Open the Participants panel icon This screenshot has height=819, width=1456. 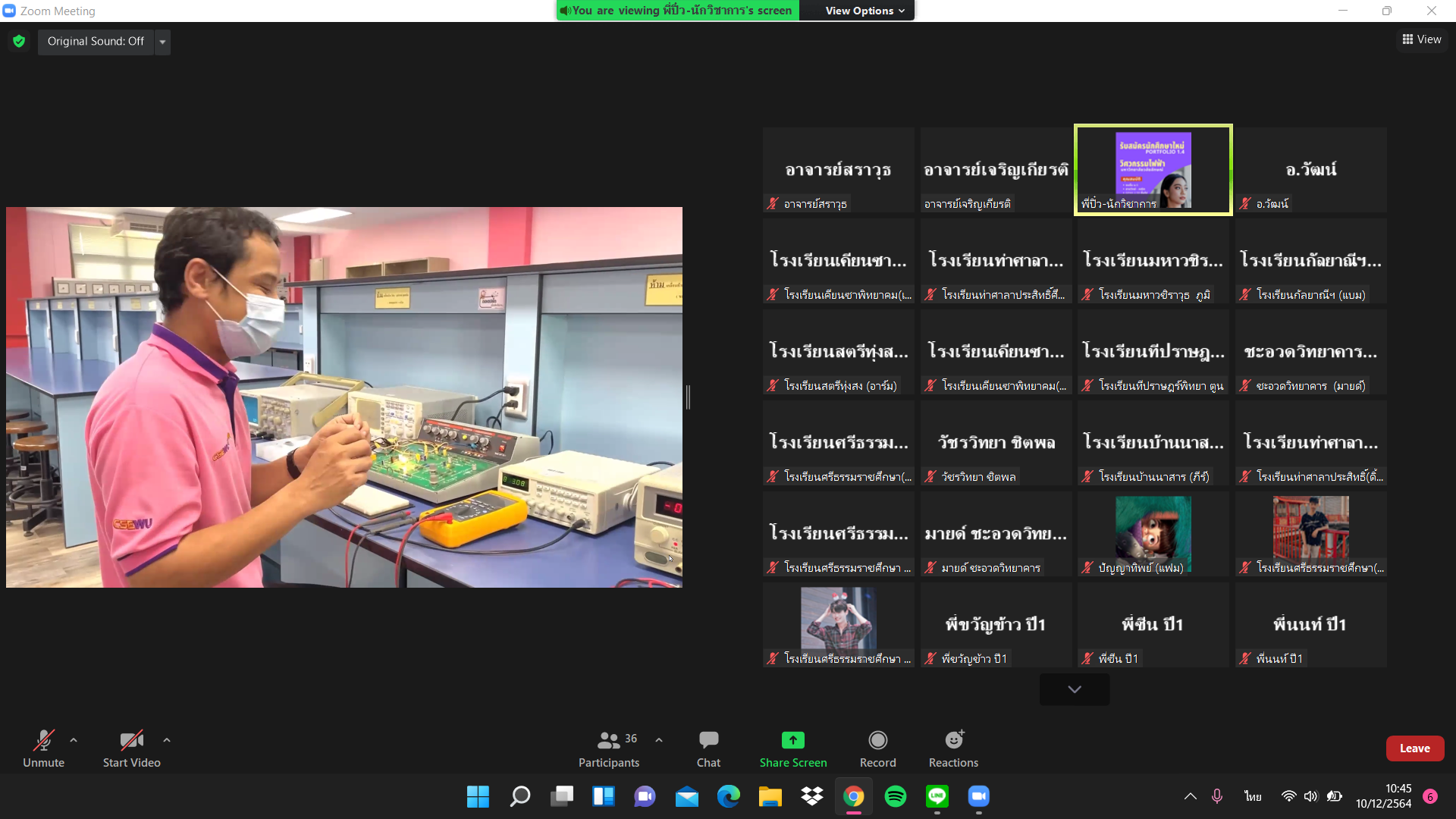tap(608, 740)
